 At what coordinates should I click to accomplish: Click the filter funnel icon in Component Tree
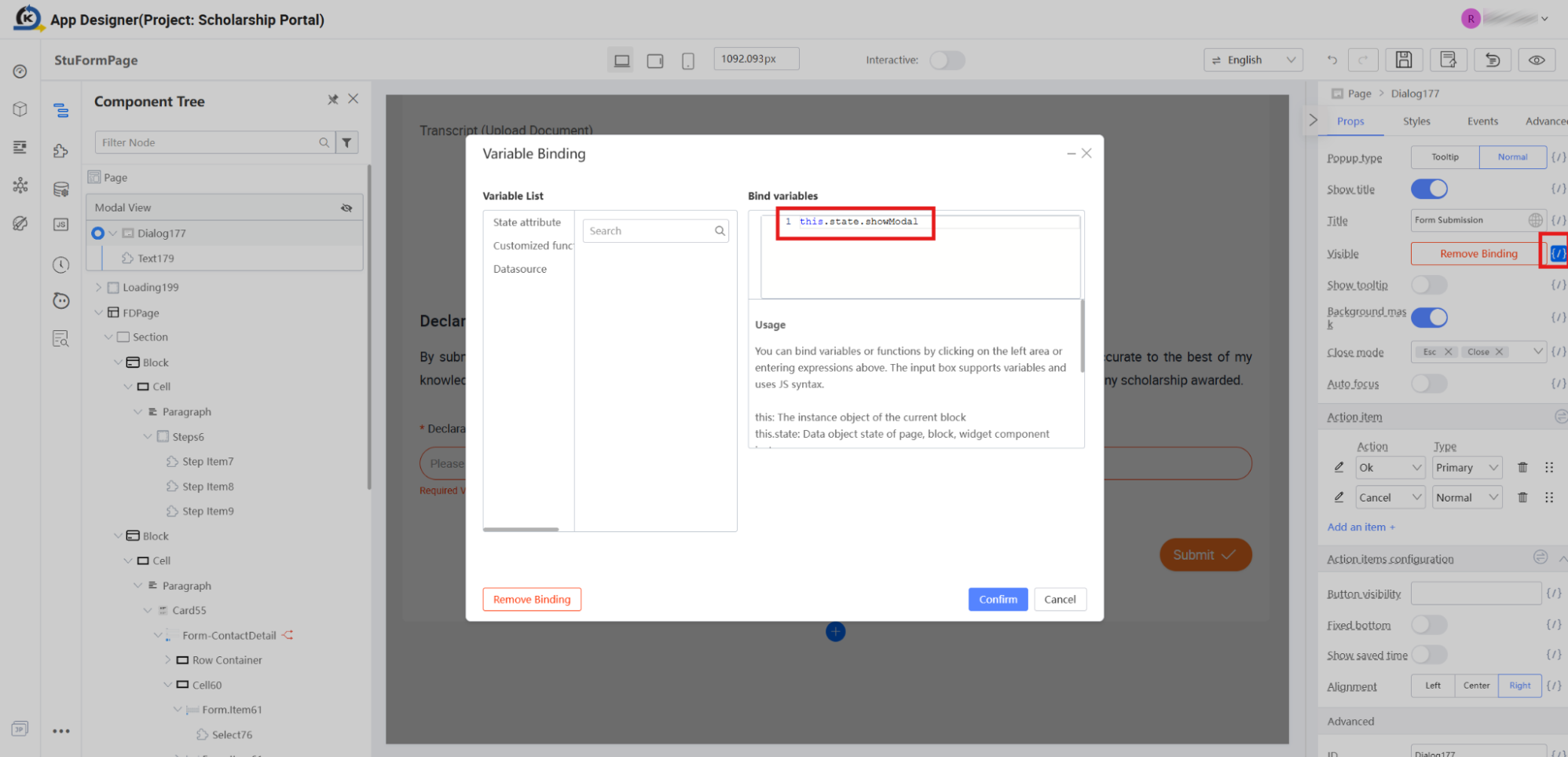pyautogui.click(x=346, y=142)
